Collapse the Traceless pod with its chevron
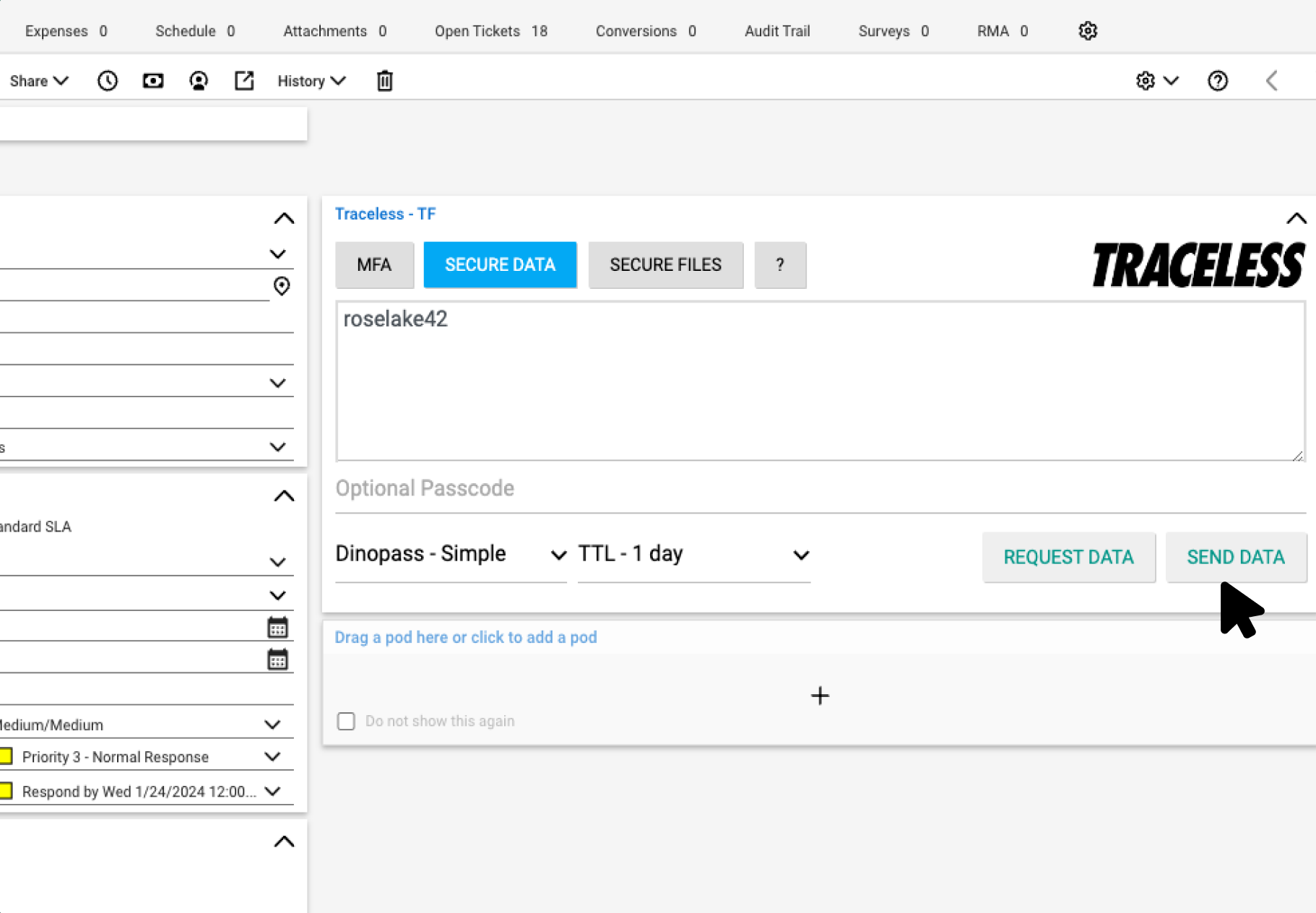Screen dimensions: 1316x913 point(1296,218)
